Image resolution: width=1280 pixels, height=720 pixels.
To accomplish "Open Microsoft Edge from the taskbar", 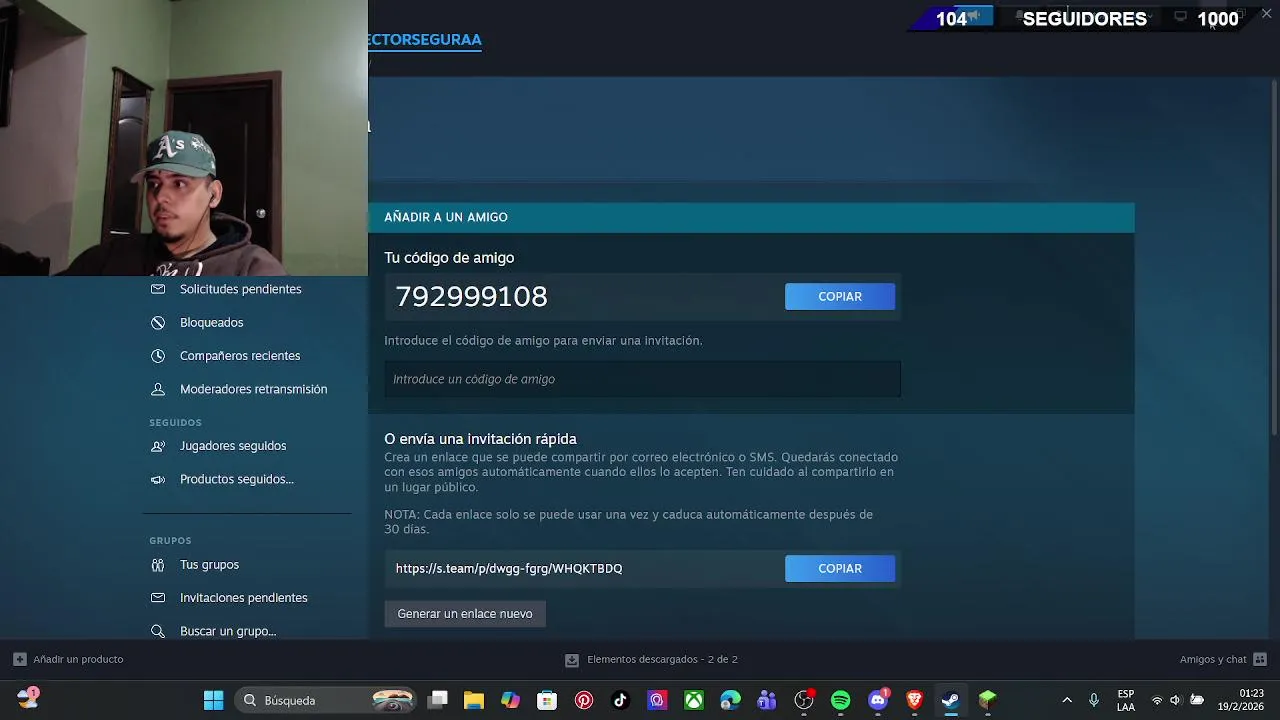I will coord(730,701).
